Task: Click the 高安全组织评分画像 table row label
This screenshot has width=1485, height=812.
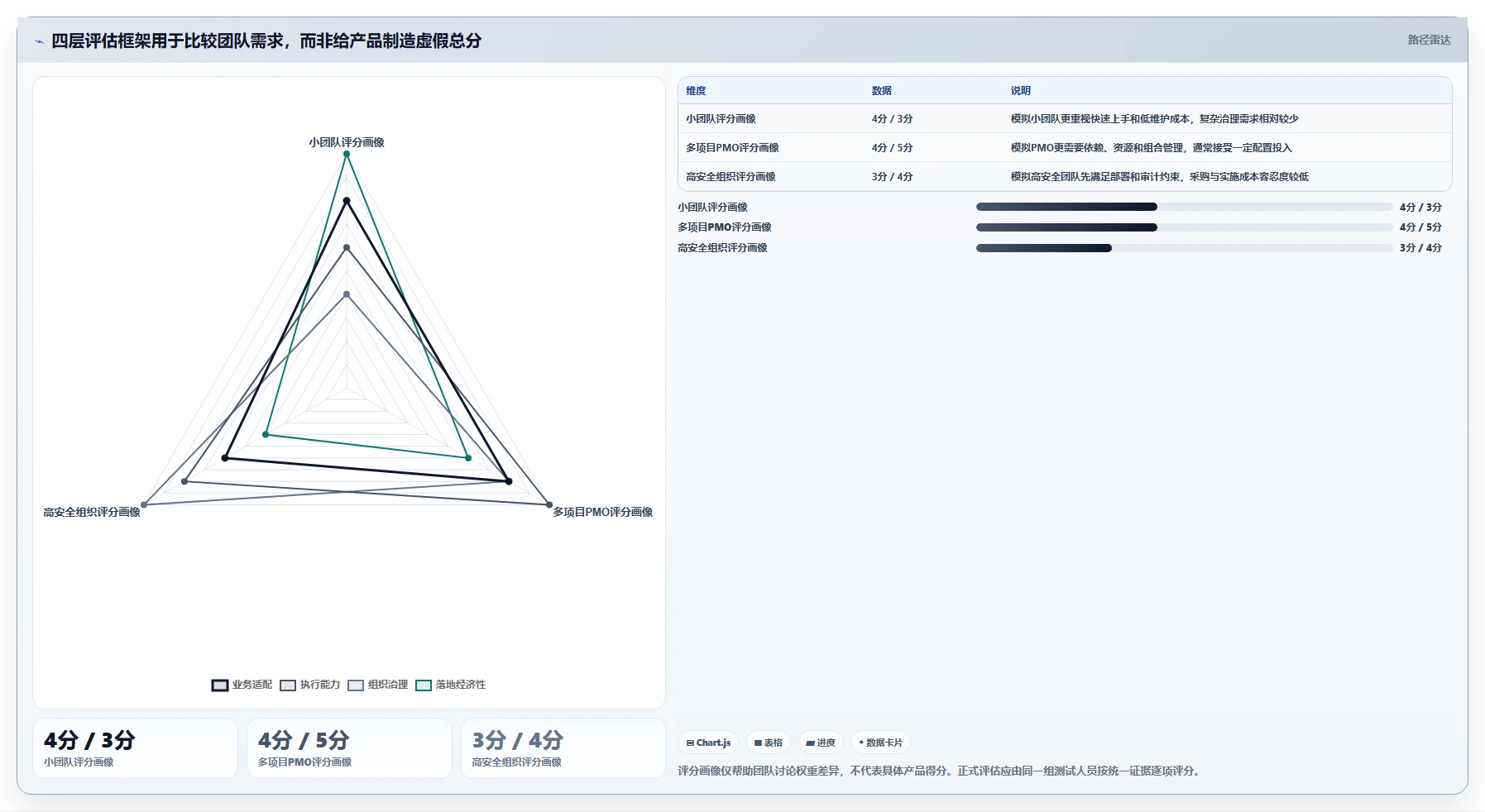Action: (x=731, y=177)
